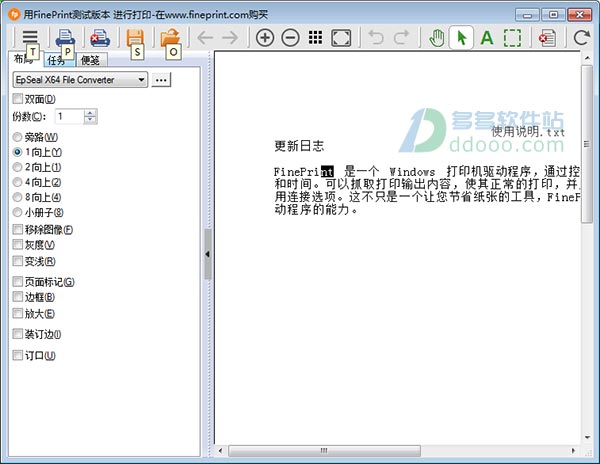The width and height of the screenshot is (600, 464).
Task: Click the refresh circular arrow icon
Action: point(582,37)
